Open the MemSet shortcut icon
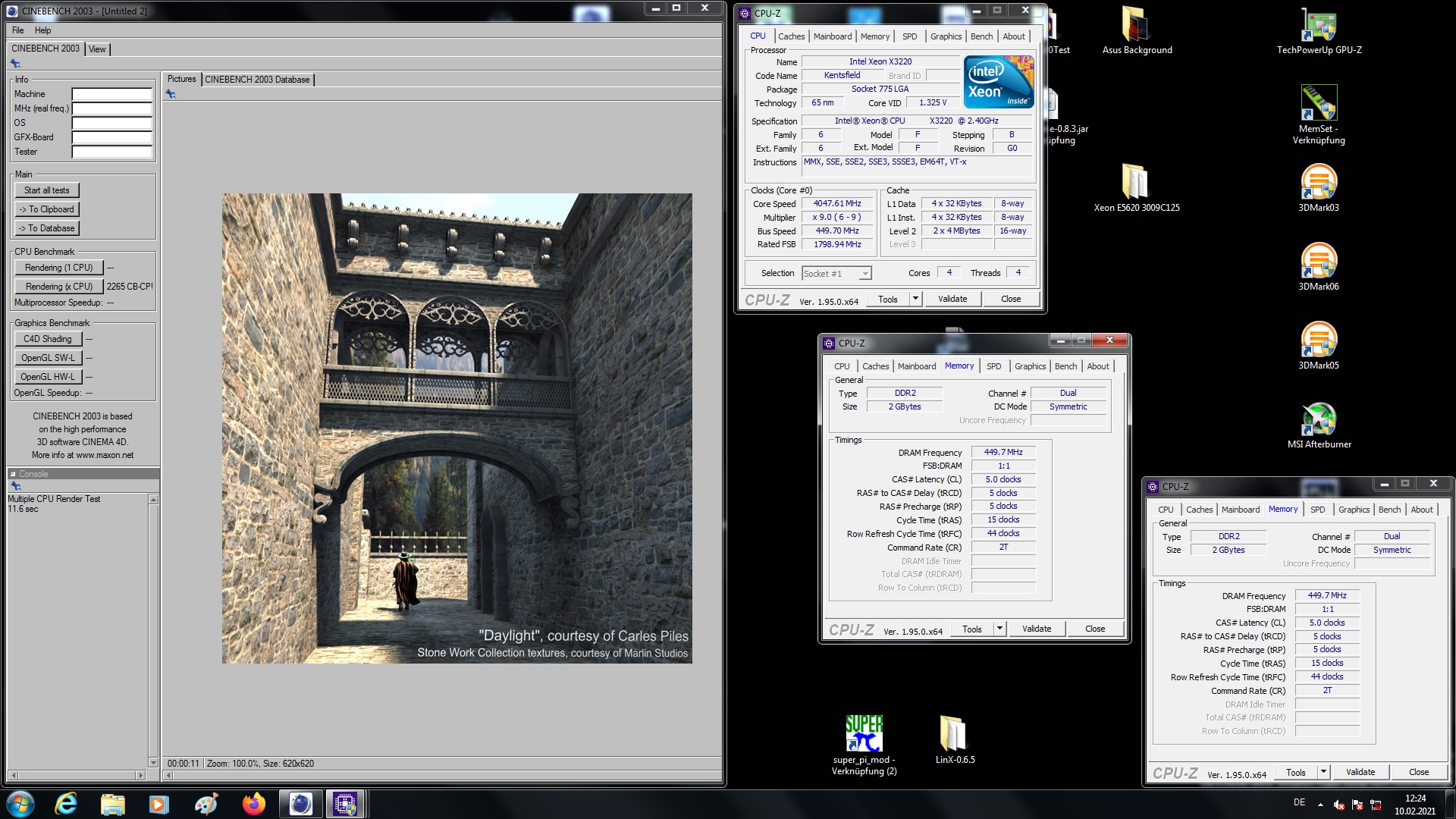The height and width of the screenshot is (819, 1456). 1319,102
